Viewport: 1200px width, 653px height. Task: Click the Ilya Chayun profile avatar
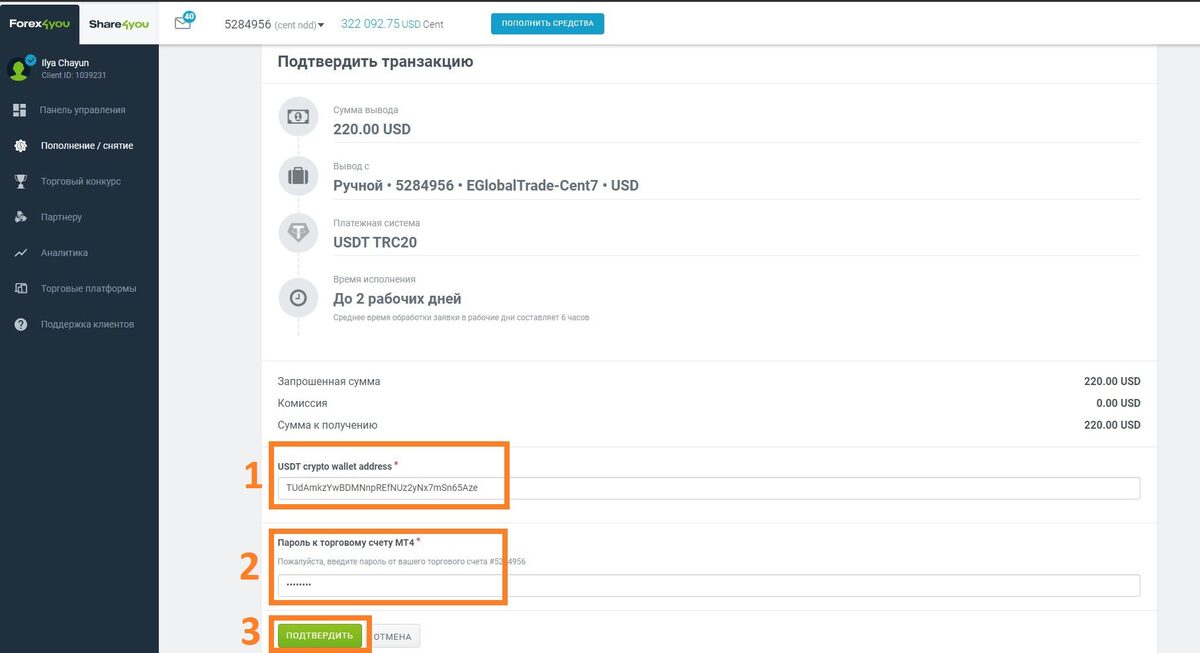(x=19, y=68)
